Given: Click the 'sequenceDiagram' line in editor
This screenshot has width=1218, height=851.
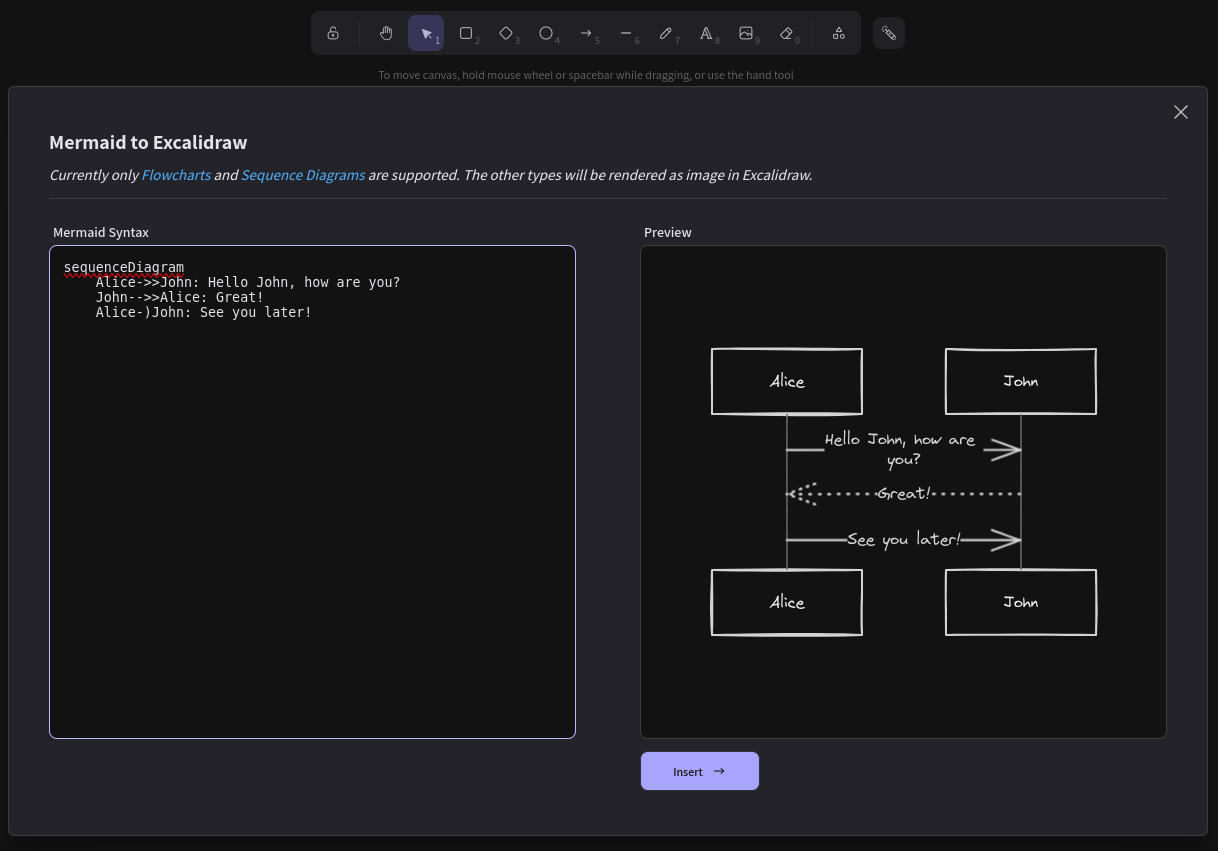Looking at the screenshot, I should [124, 268].
